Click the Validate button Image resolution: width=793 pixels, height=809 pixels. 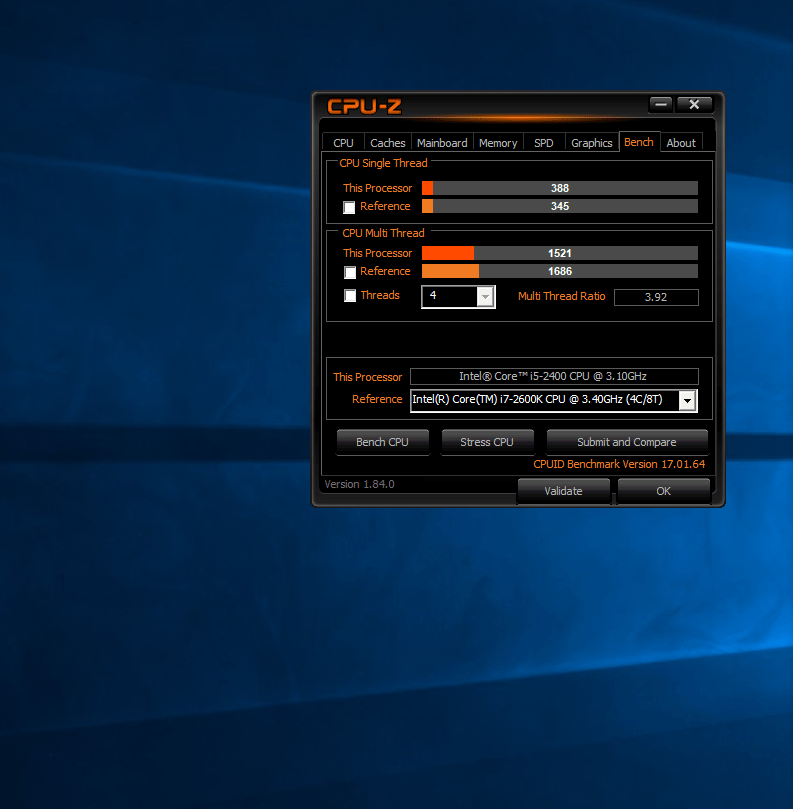point(563,491)
